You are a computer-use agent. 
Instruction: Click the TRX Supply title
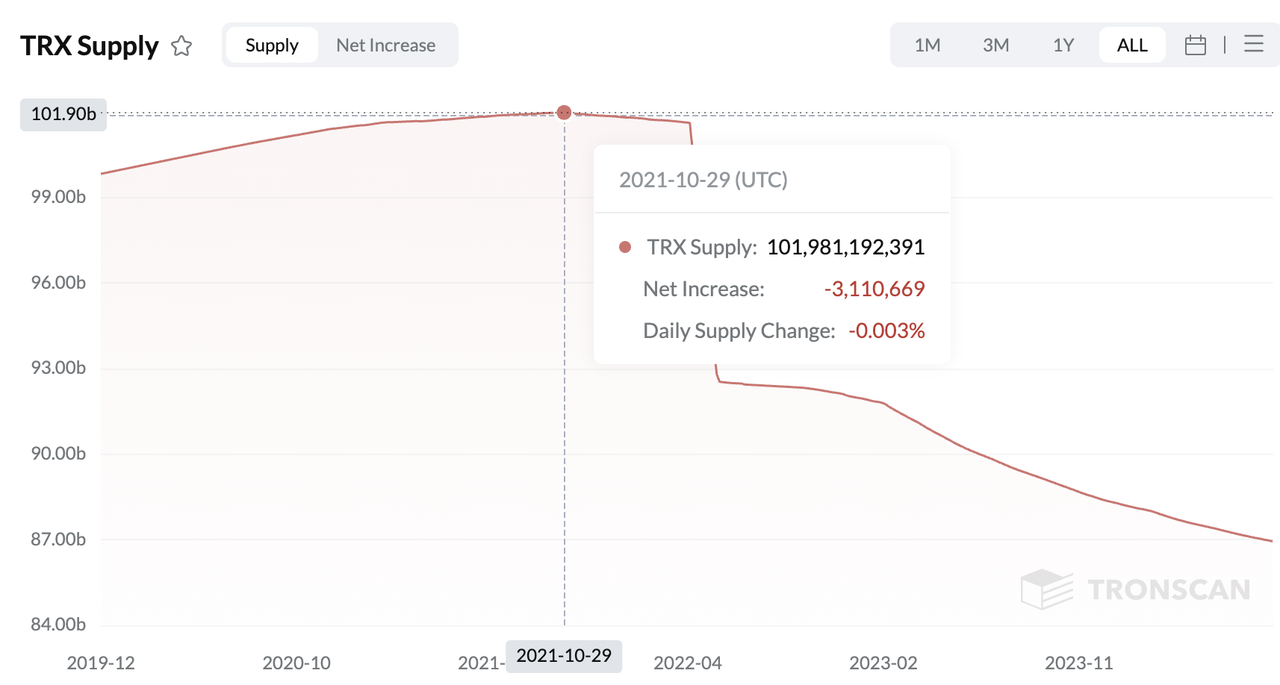[89, 45]
